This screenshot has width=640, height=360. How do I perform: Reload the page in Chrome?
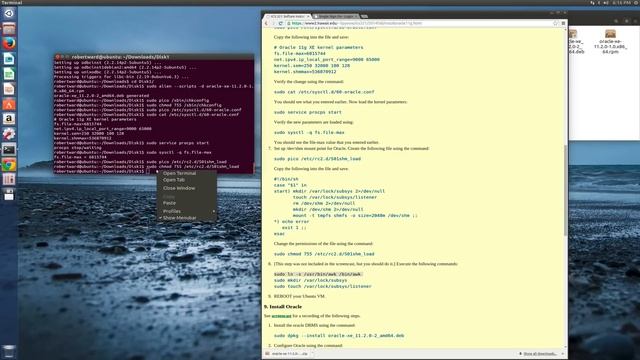(x=280, y=23)
